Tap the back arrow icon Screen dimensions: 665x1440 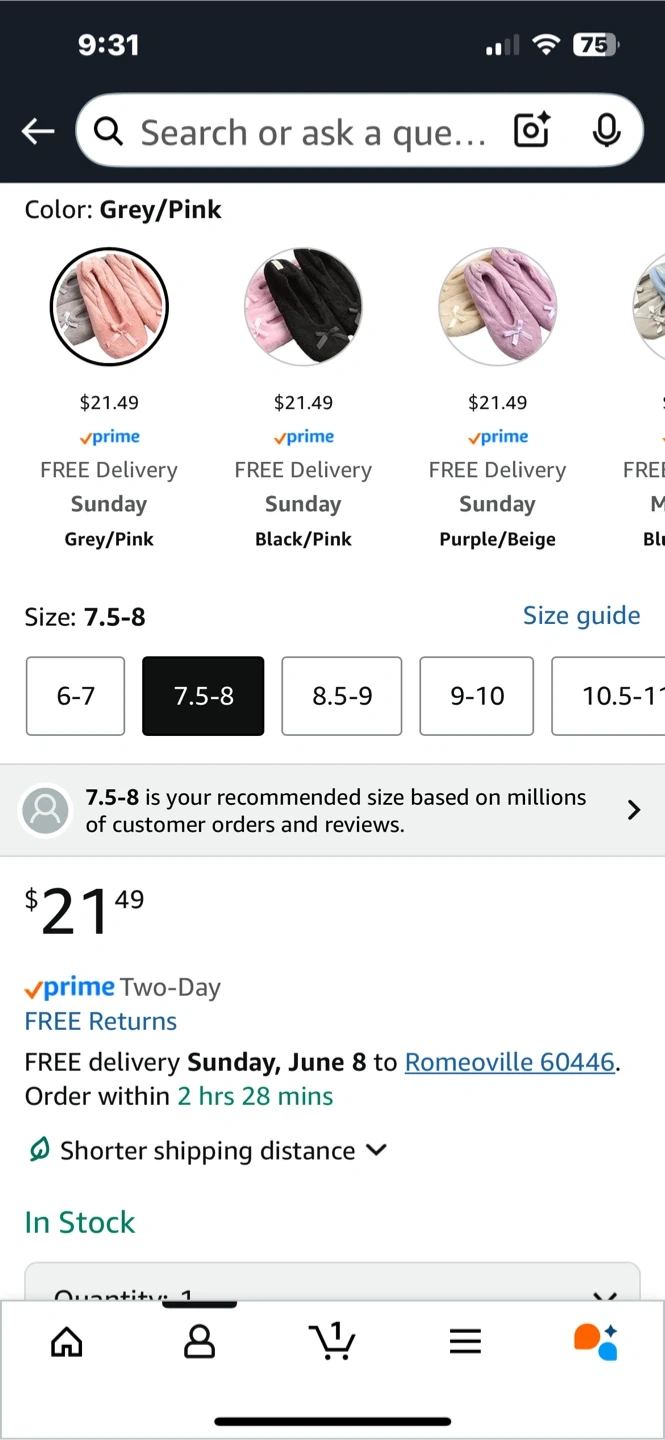(x=38, y=131)
